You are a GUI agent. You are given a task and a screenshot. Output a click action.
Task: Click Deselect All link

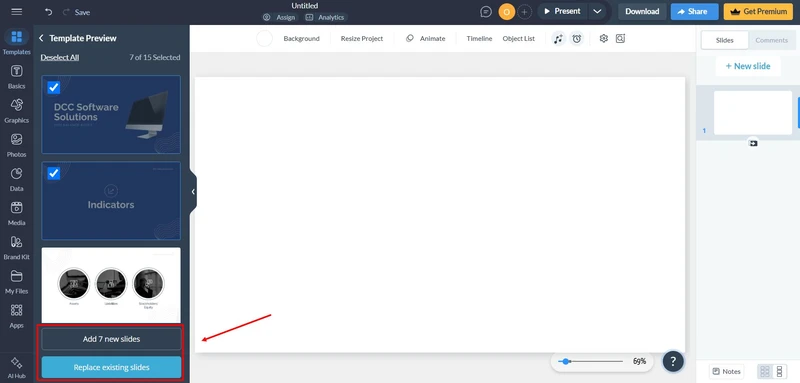click(x=60, y=58)
